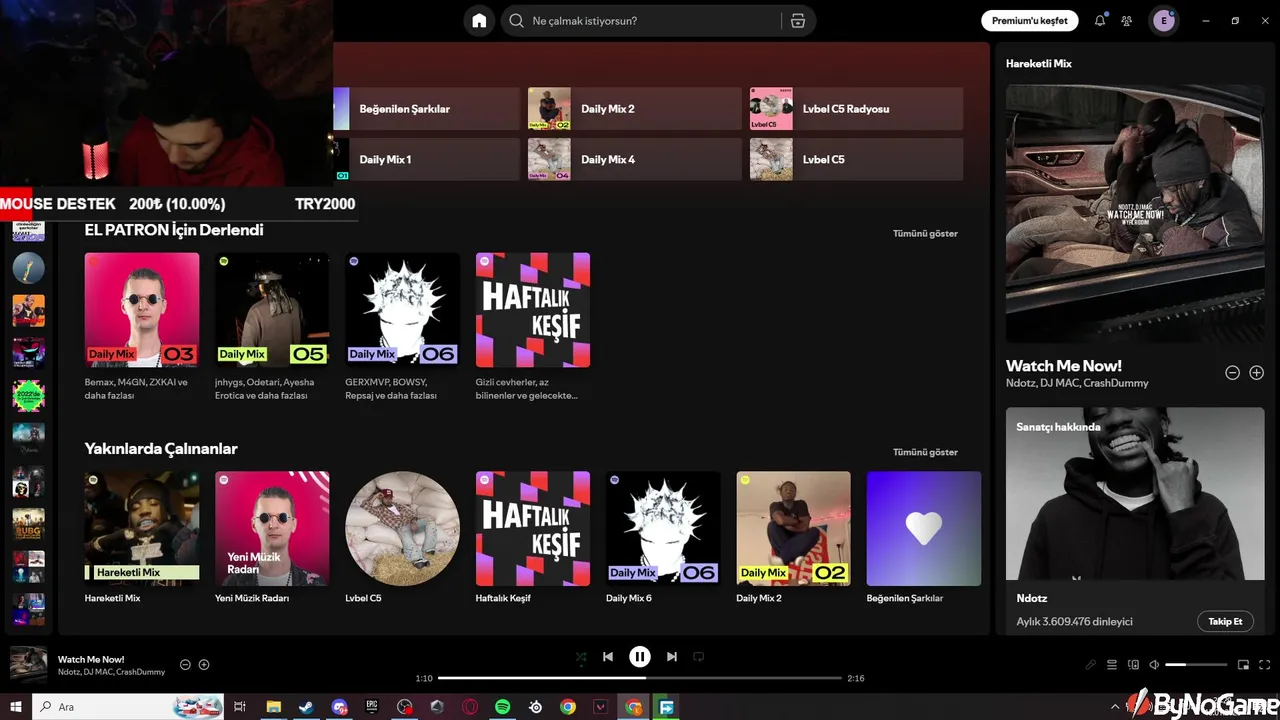Seek in the song progress bar
1280x720 pixels.
click(640, 678)
